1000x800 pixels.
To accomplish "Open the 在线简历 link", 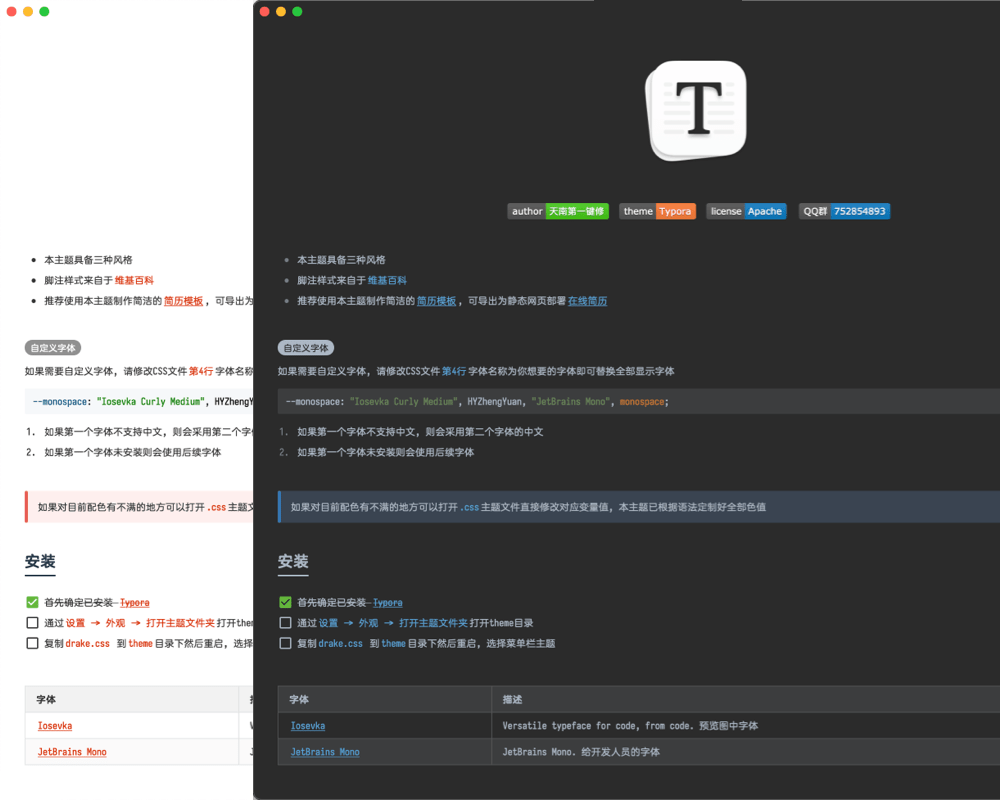I will [587, 301].
